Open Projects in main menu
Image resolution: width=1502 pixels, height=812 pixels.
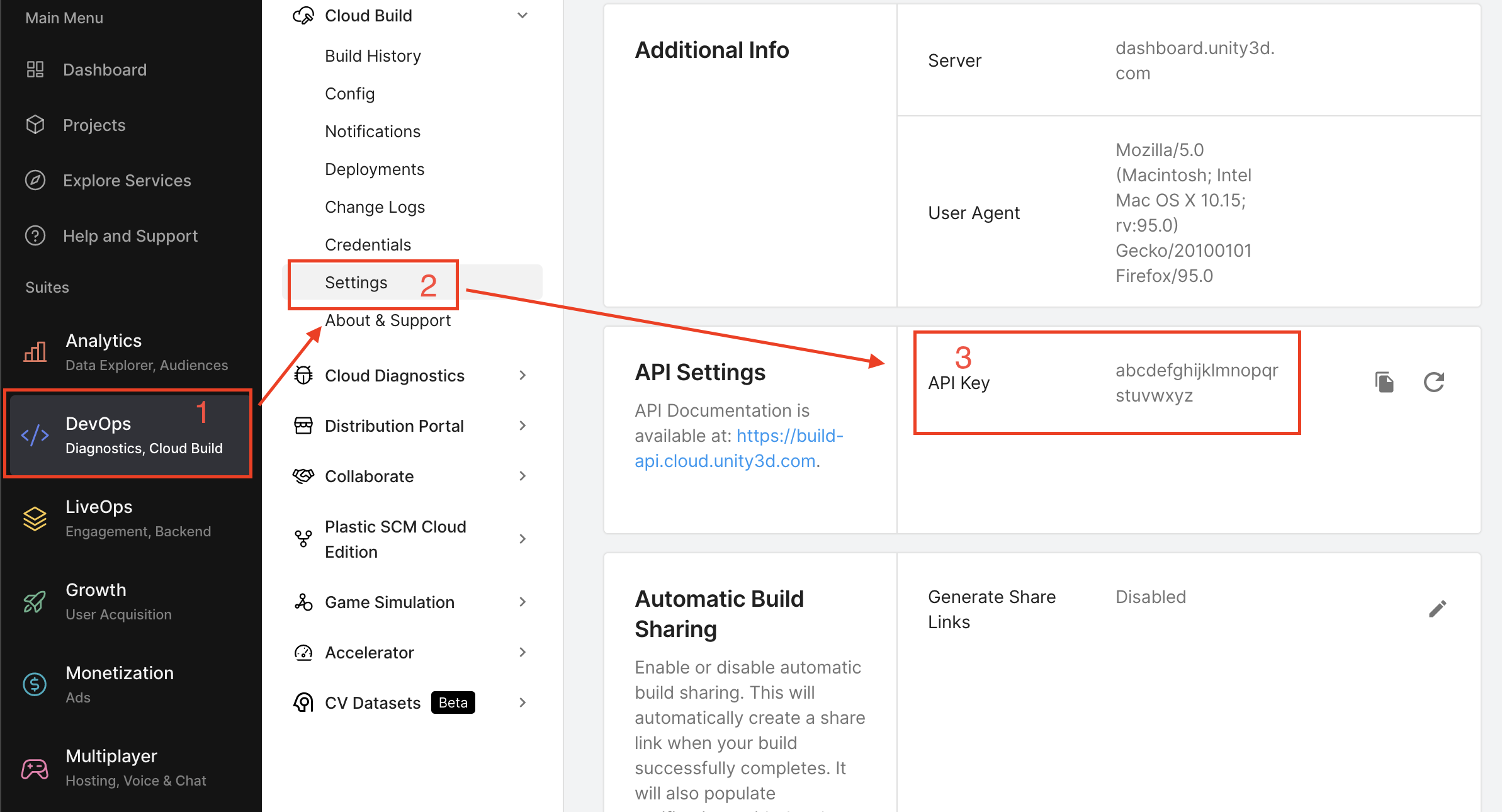click(94, 125)
